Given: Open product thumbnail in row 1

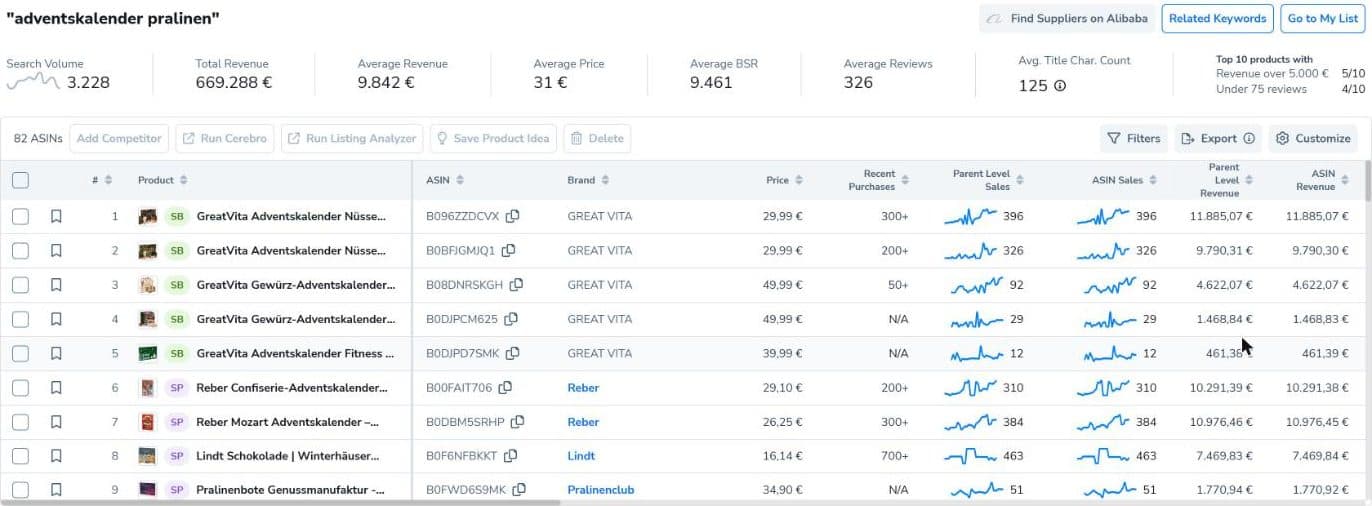Looking at the screenshot, I should click(x=148, y=216).
